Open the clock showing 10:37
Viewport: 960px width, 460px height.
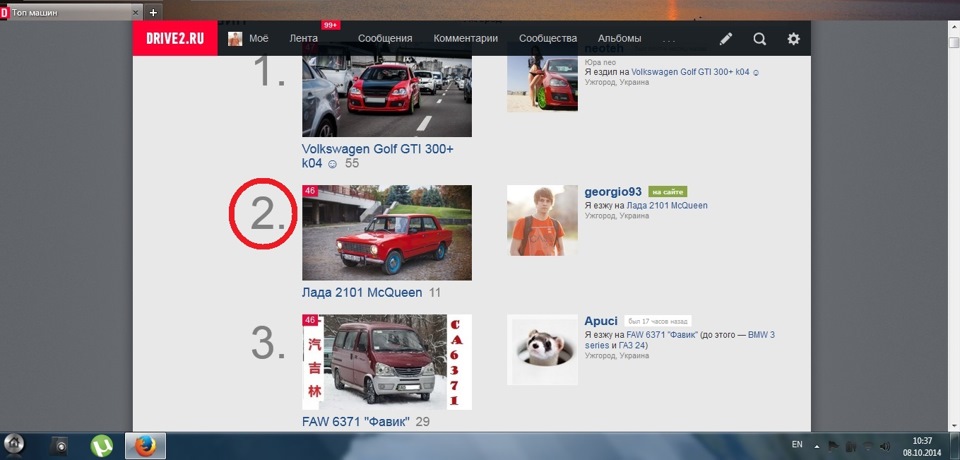click(921, 446)
